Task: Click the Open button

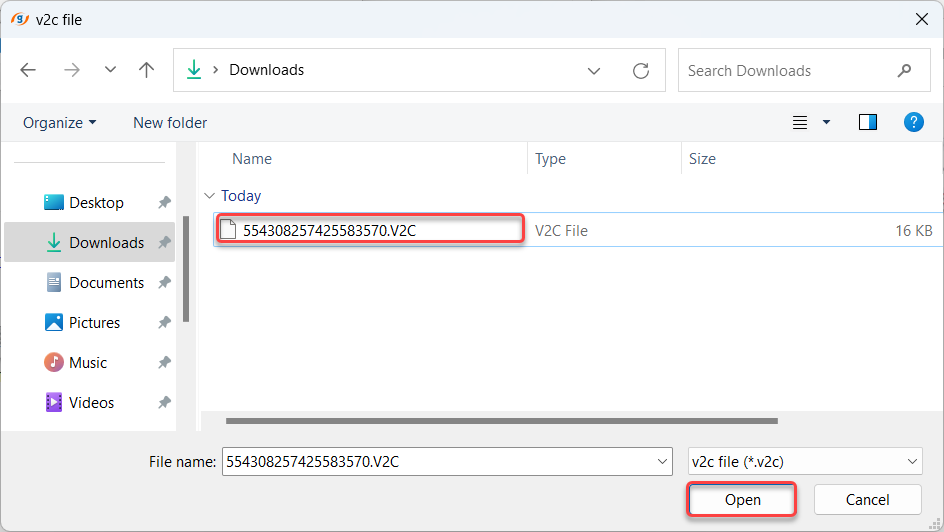Action: (742, 500)
